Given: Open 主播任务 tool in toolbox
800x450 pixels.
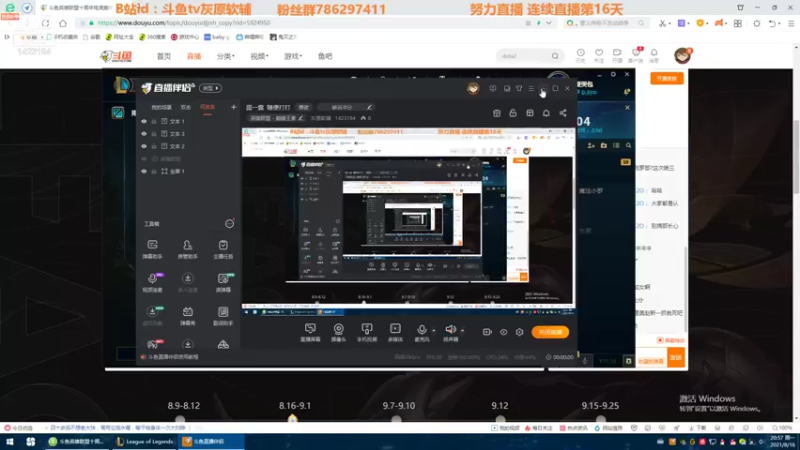Looking at the screenshot, I should tap(223, 249).
